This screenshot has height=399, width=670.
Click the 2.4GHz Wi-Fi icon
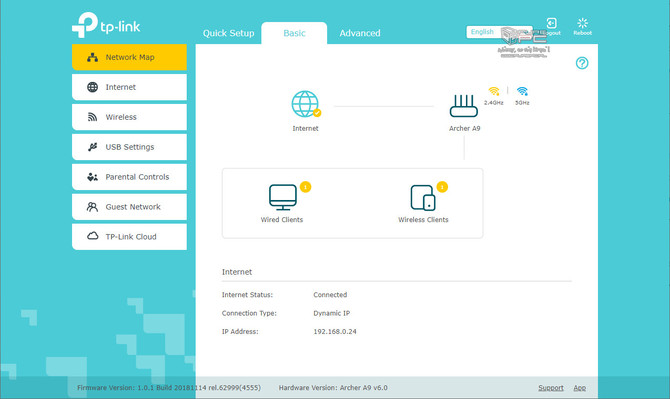[x=494, y=91]
